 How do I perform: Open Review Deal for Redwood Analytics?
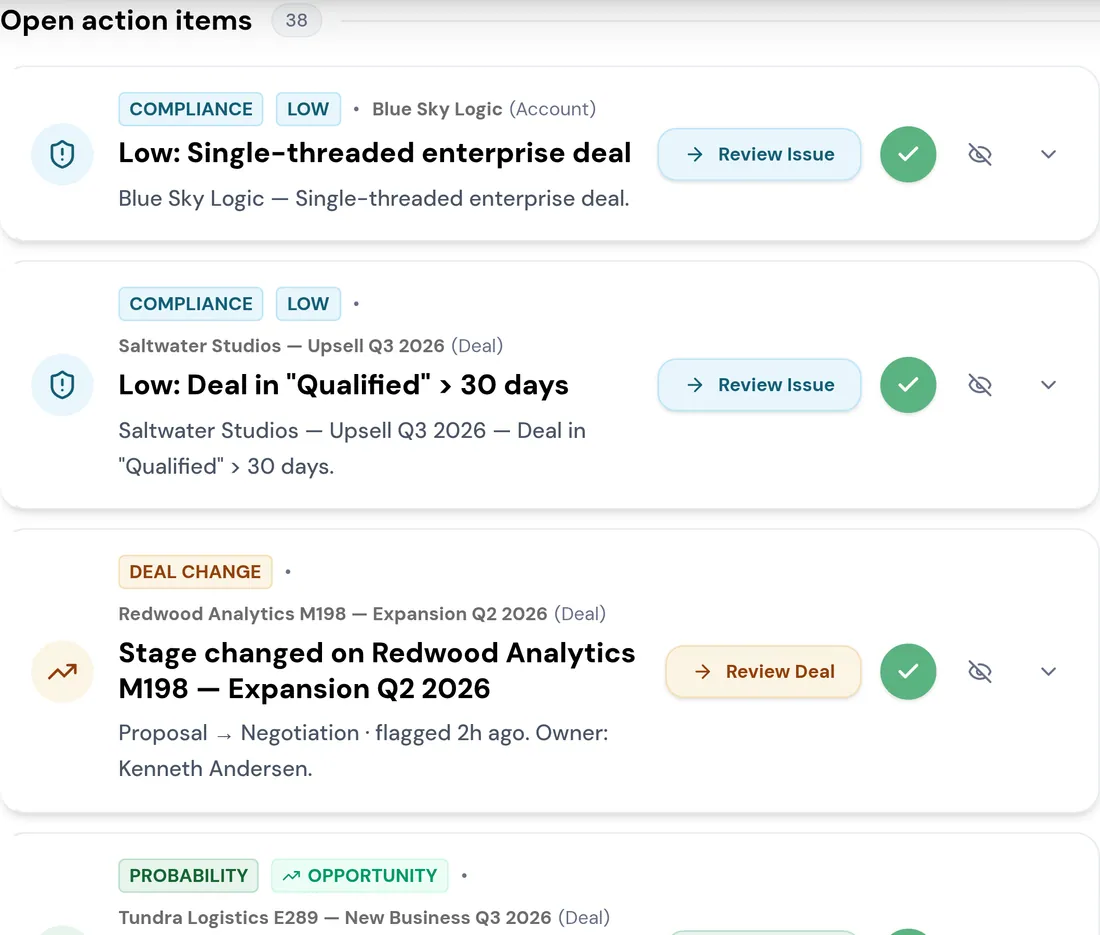click(x=763, y=672)
